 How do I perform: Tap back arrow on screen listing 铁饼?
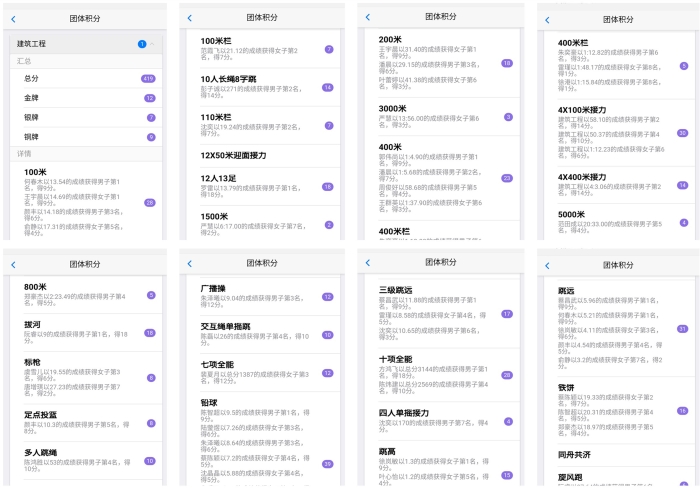pyautogui.click(x=548, y=265)
